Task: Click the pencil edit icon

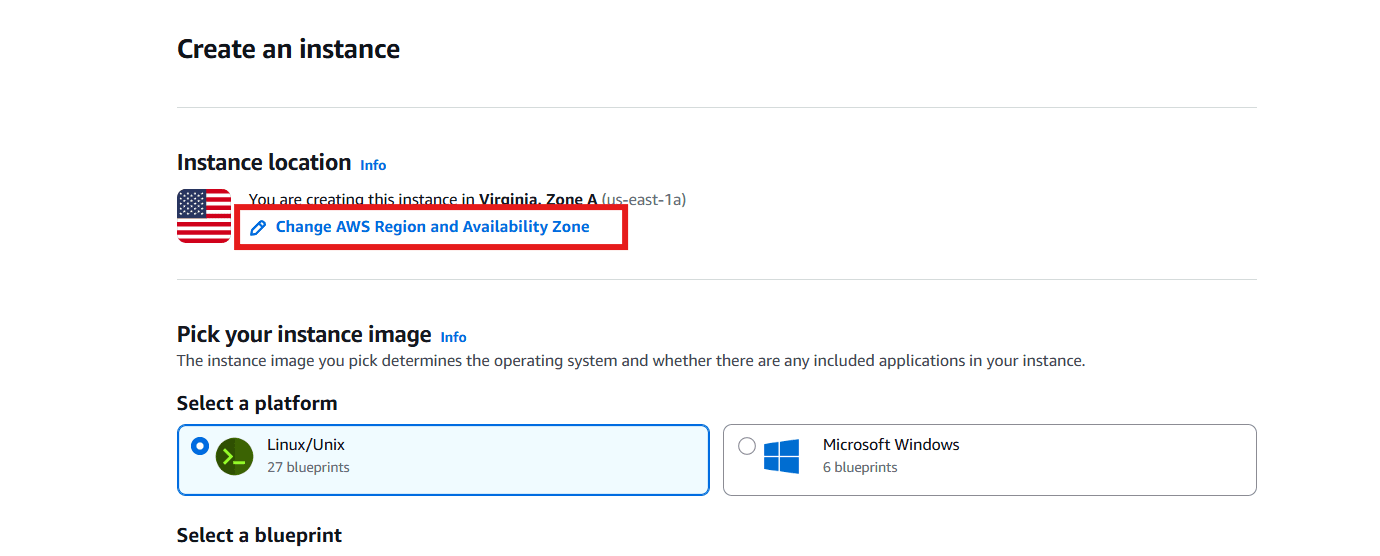Action: (258, 228)
